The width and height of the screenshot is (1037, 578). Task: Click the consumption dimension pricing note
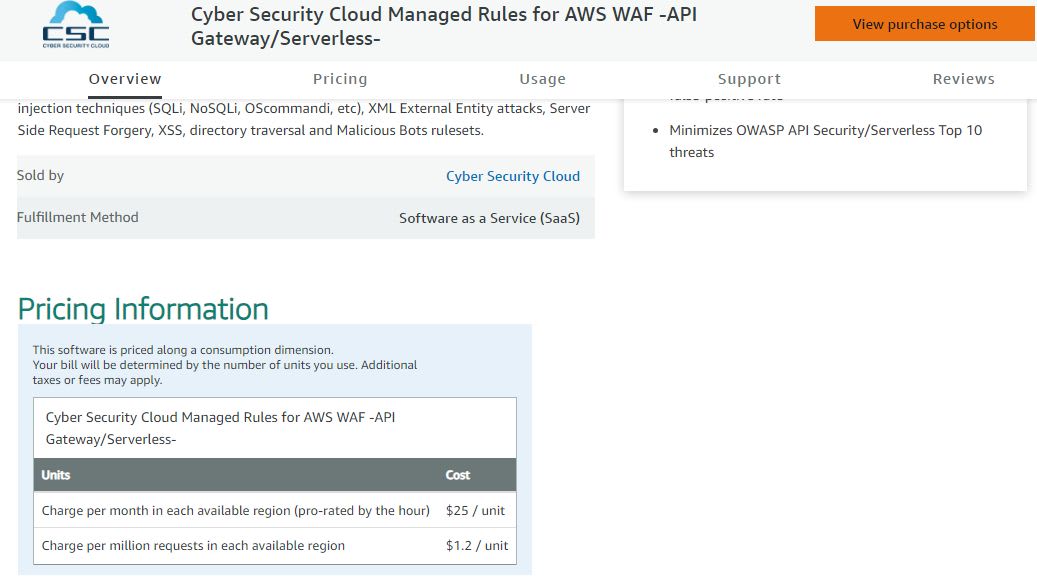click(x=225, y=365)
